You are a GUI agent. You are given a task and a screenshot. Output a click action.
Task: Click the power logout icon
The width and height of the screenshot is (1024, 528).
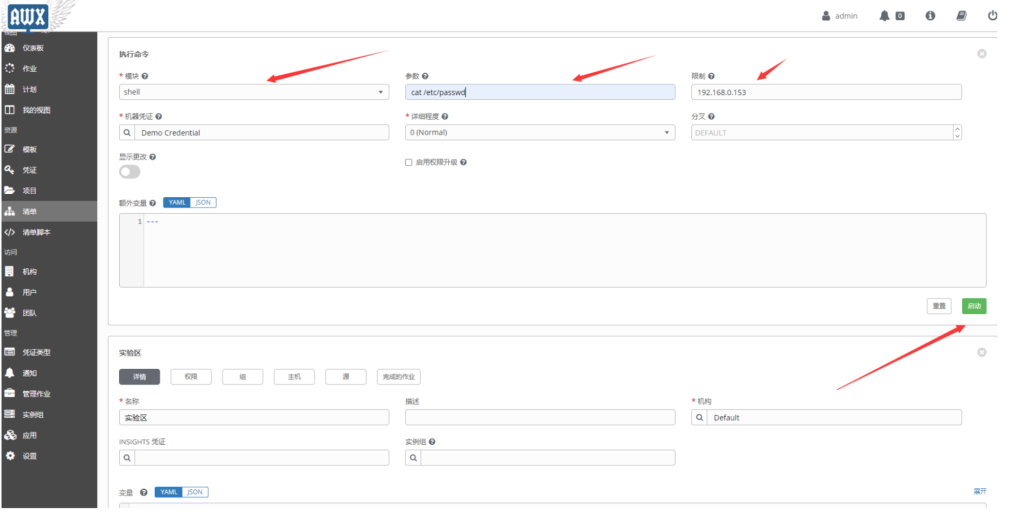point(992,16)
